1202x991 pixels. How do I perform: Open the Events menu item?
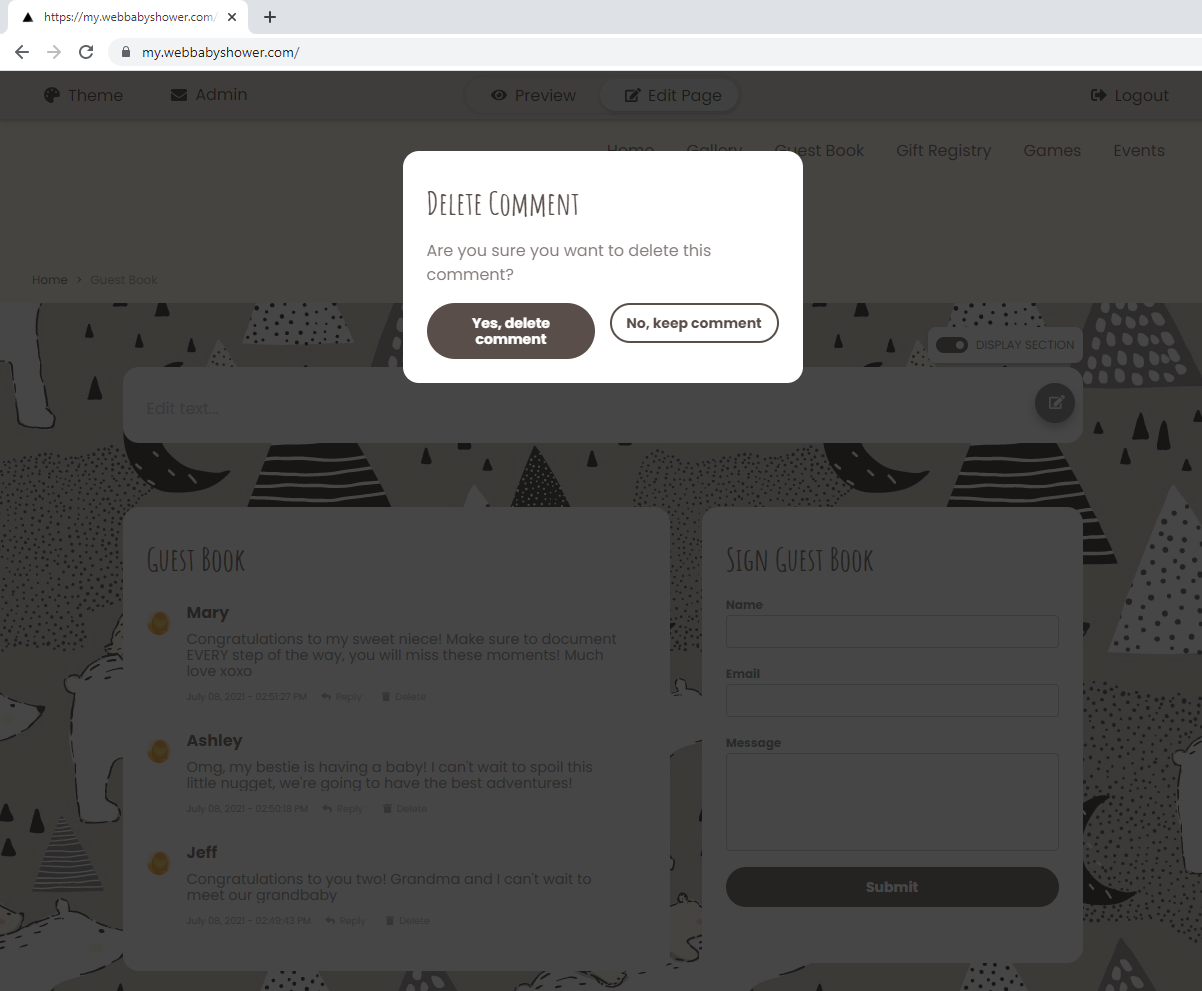click(x=1139, y=150)
